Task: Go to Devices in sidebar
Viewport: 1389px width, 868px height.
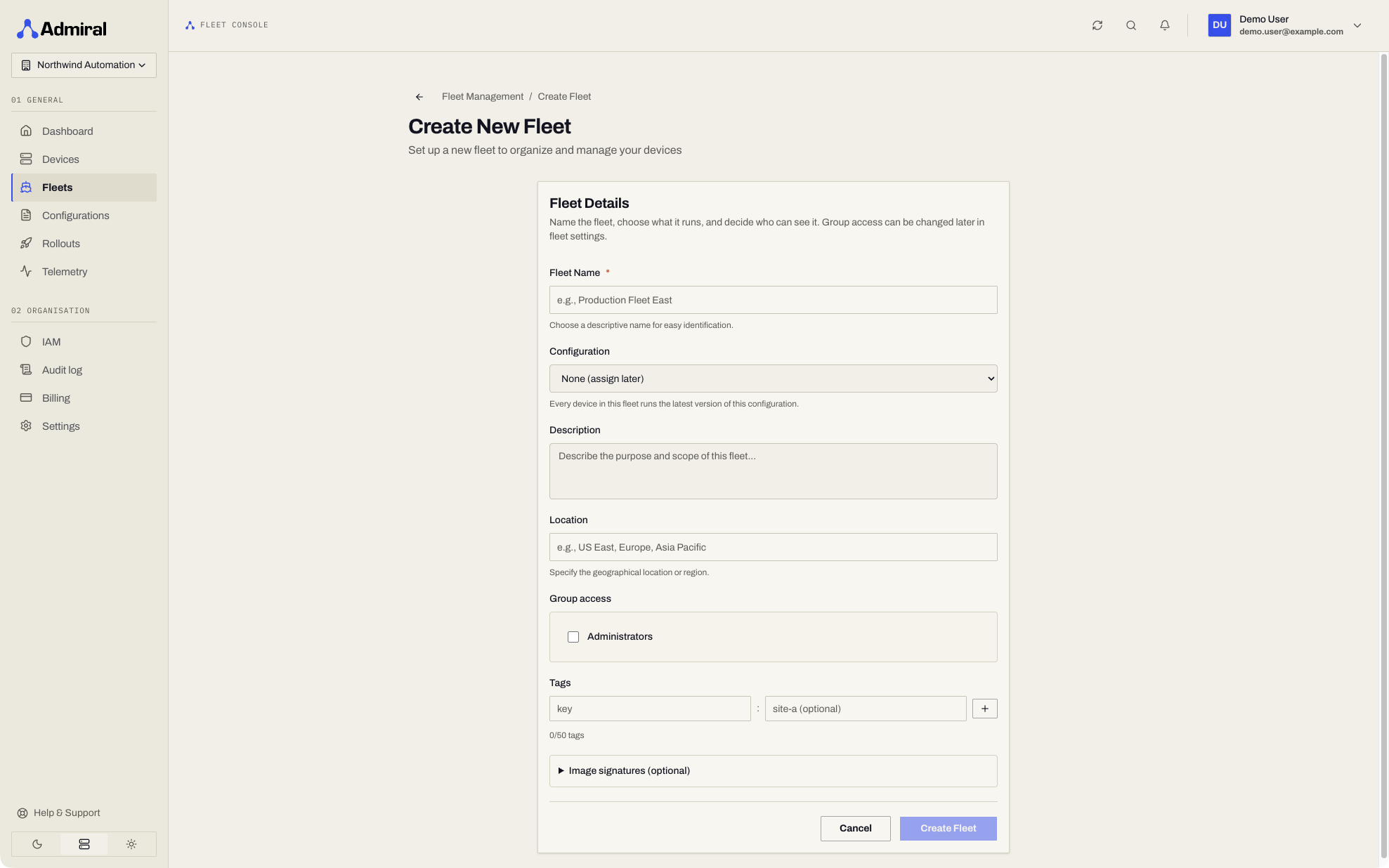Action: pos(84,159)
